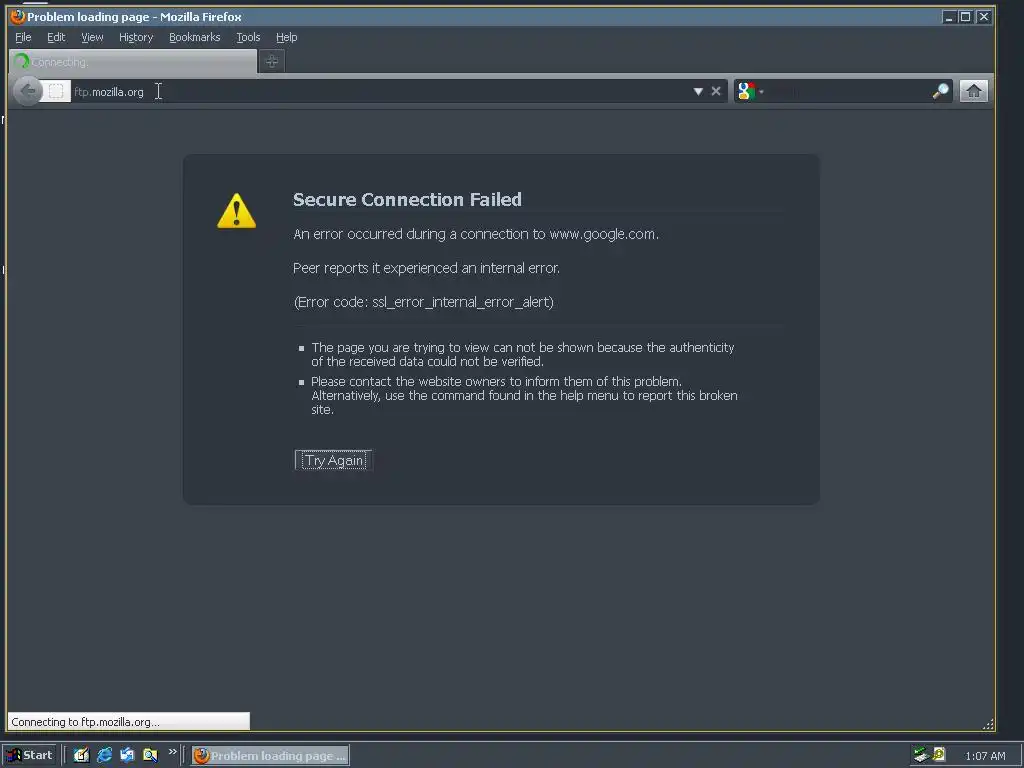Go to the home page icon
This screenshot has width=1024, height=768.
[973, 91]
